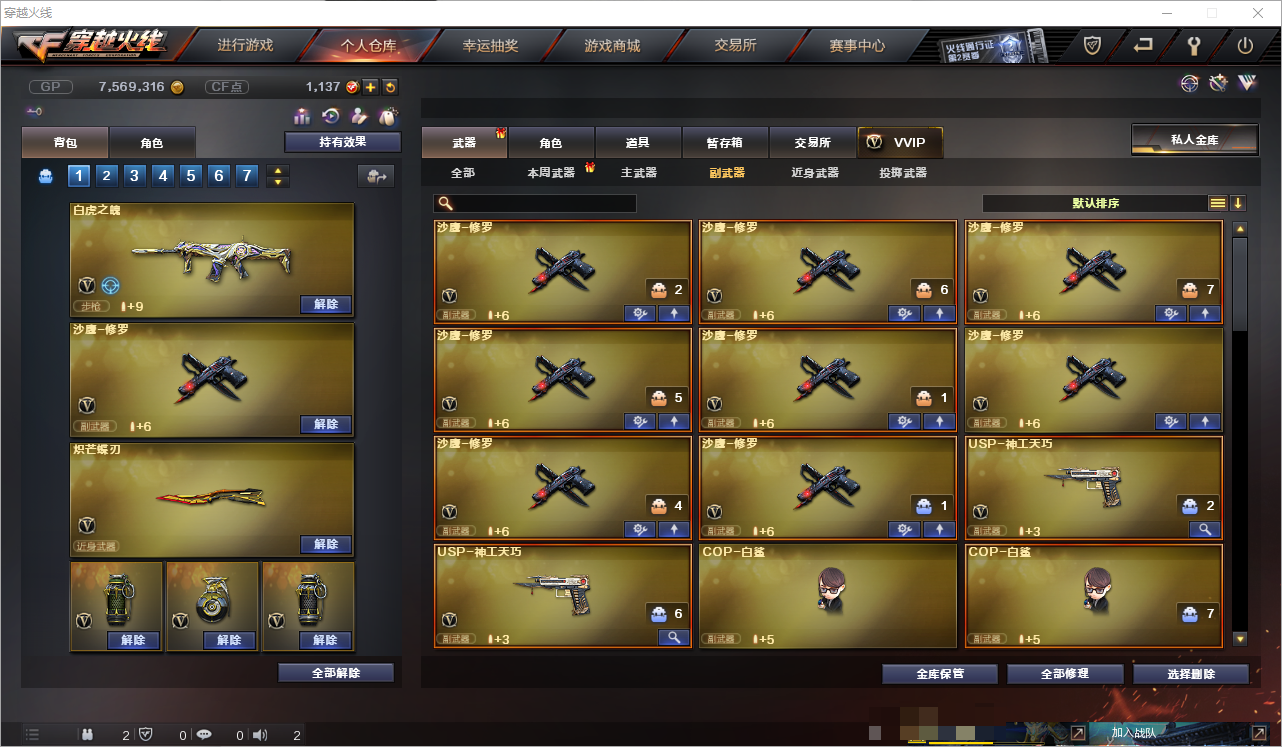The image size is (1282, 747).
Task: Click the return arrow icon in top bar
Action: [x=1143, y=45]
